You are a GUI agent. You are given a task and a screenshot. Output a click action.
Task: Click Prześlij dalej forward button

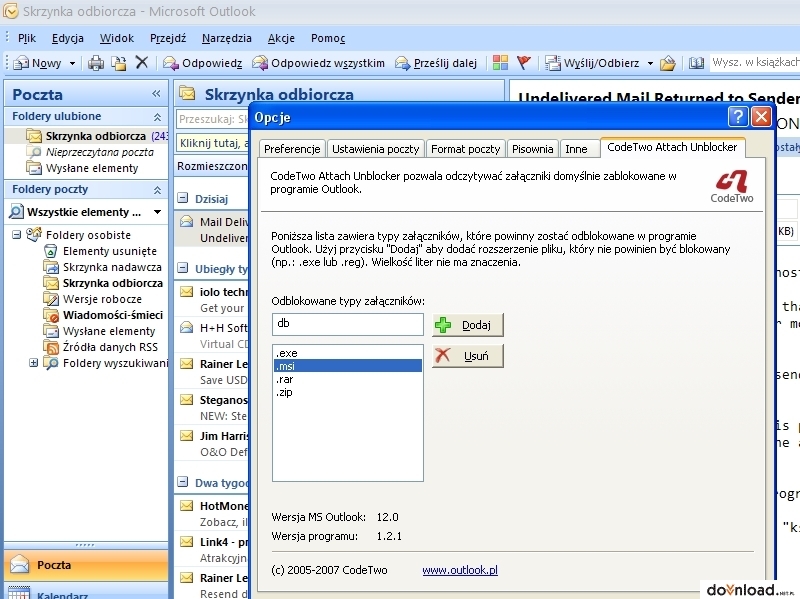(x=436, y=63)
